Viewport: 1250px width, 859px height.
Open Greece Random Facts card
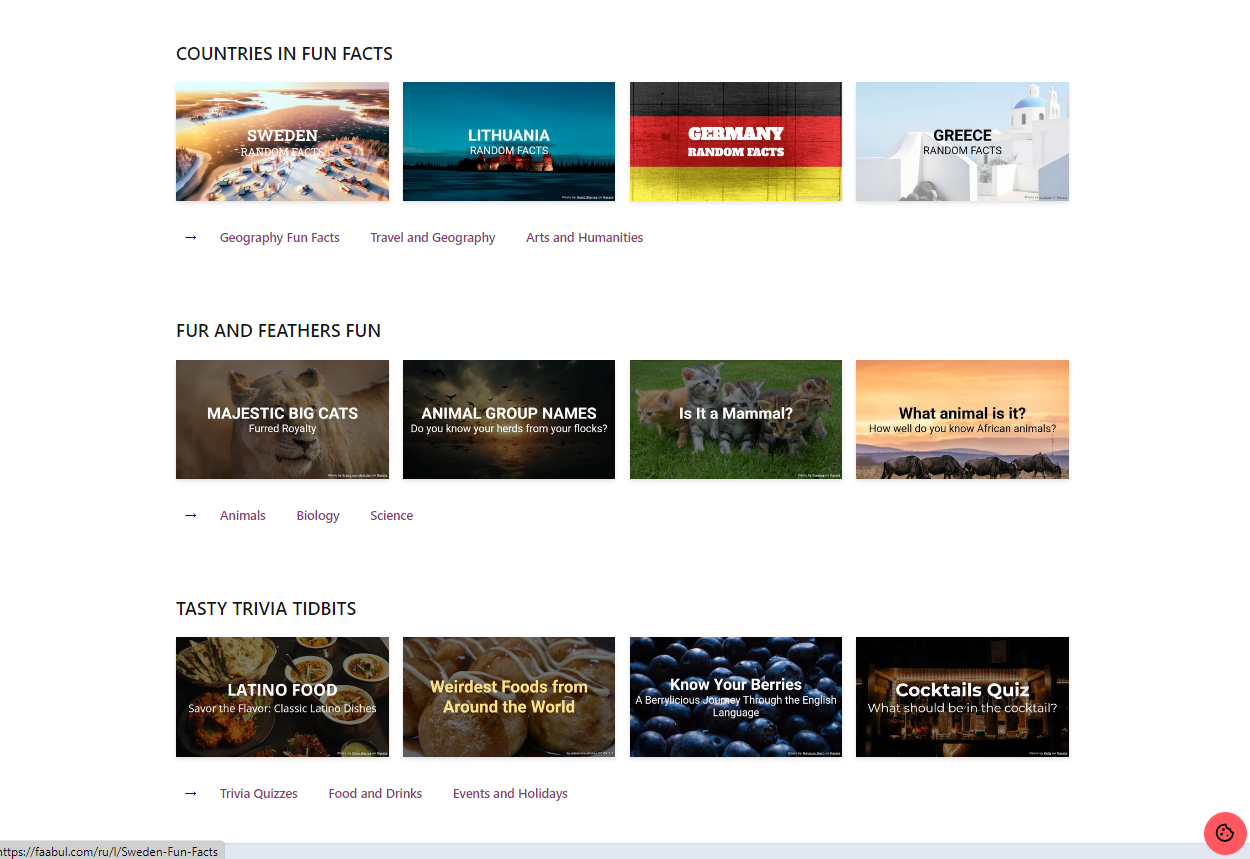click(x=962, y=142)
